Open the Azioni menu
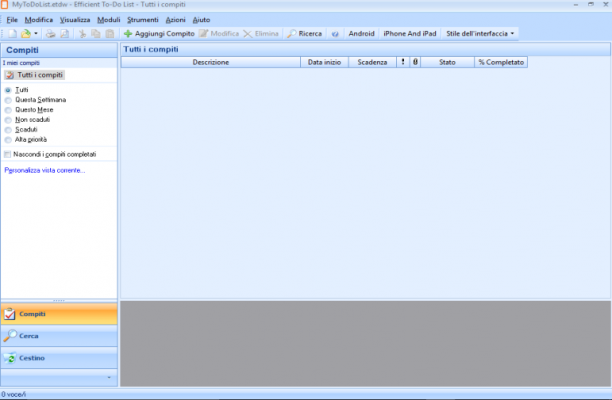The height and width of the screenshot is (400, 612). (x=175, y=20)
